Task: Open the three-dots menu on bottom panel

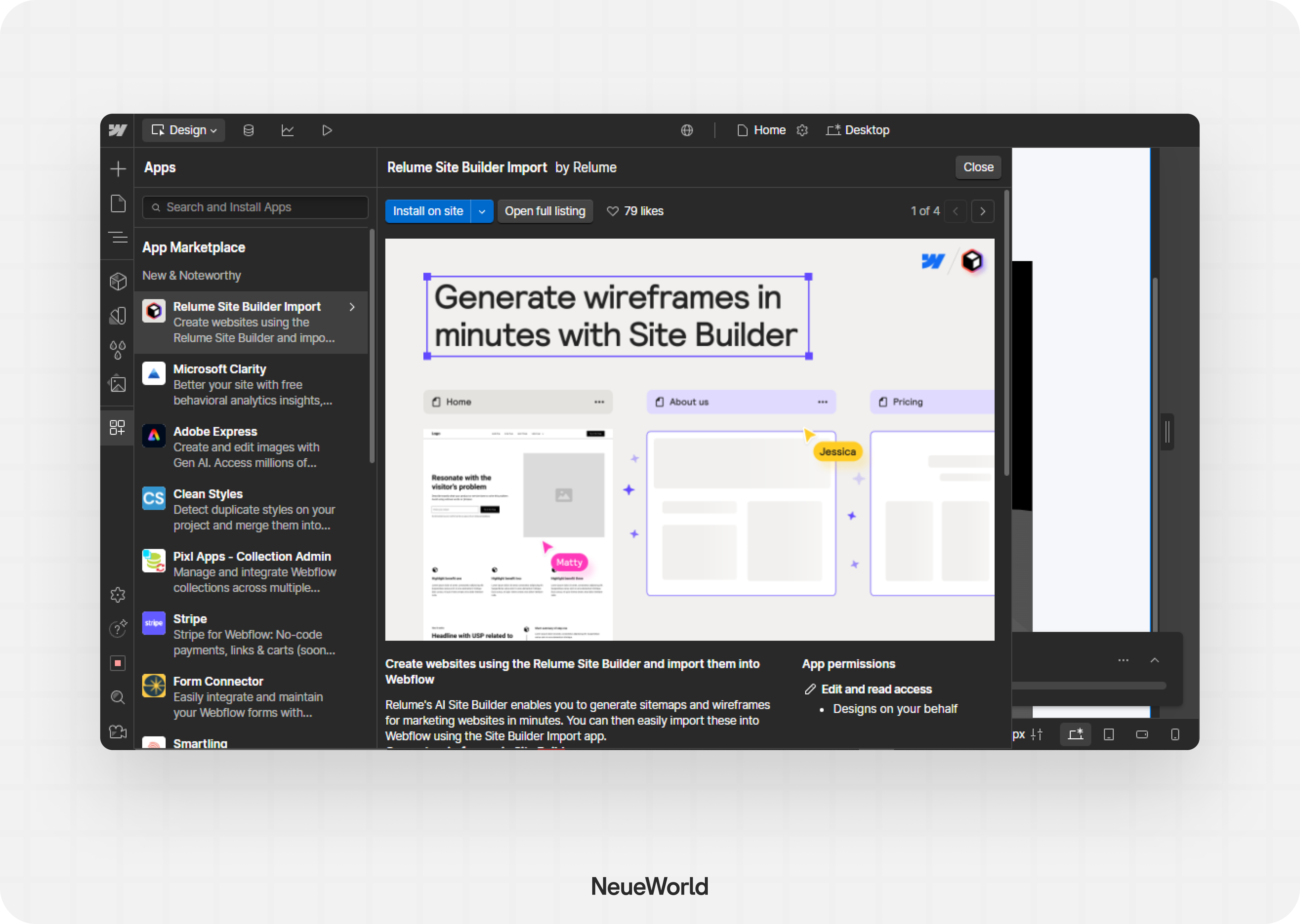Action: [1123, 661]
